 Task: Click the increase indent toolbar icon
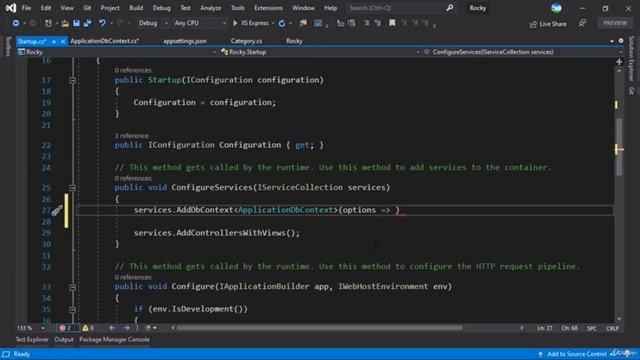(x=351, y=23)
